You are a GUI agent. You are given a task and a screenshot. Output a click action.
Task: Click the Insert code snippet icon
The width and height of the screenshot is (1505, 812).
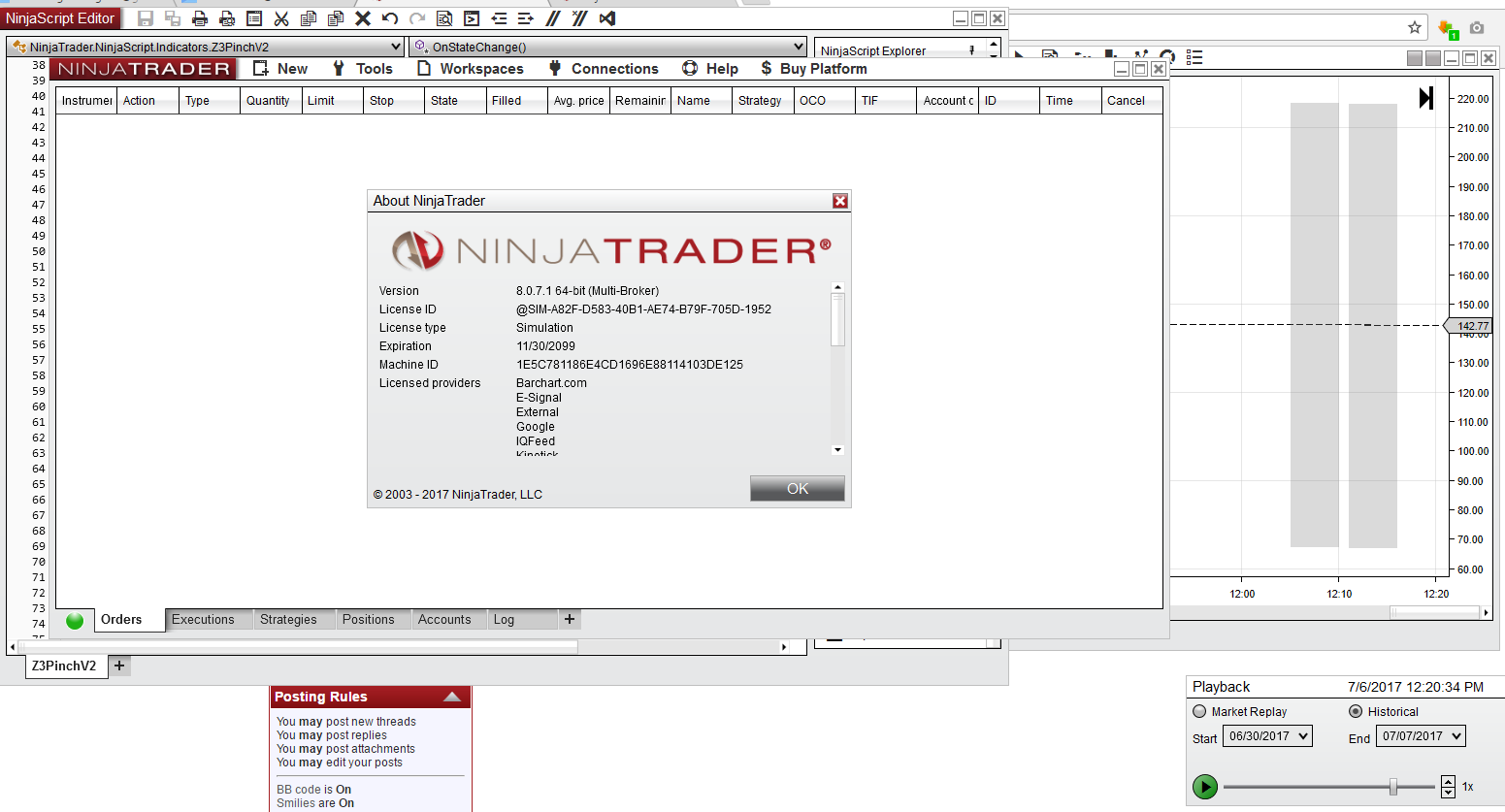coord(472,18)
